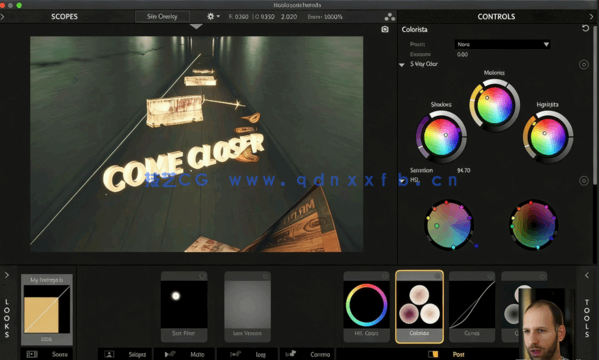This screenshot has height=360, width=599.
Task: Disable the HSL Colors tool toggle
Action: 385,276
